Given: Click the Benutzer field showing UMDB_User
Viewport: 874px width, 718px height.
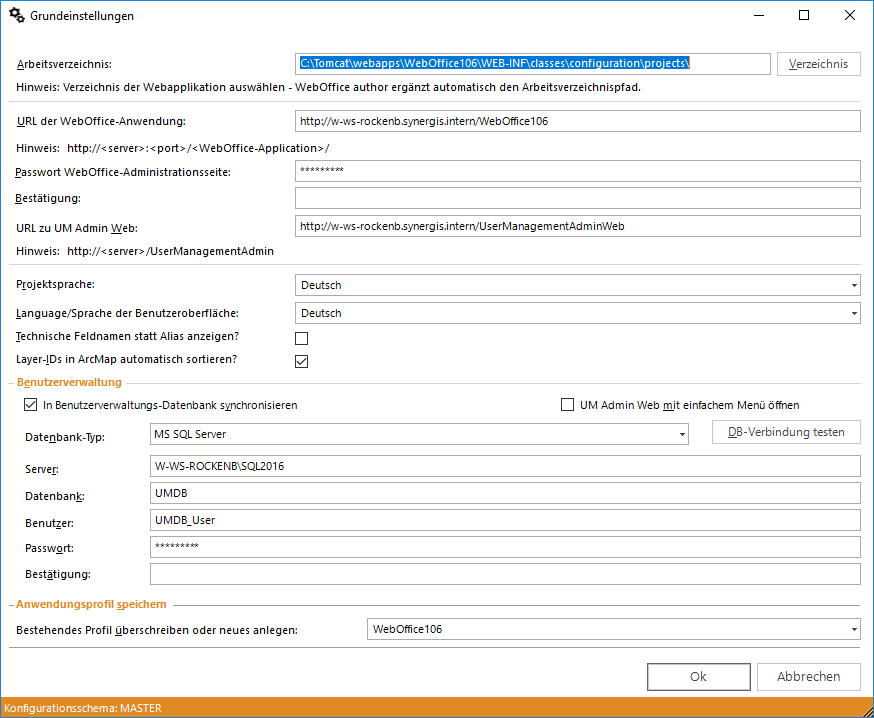Looking at the screenshot, I should (x=500, y=520).
